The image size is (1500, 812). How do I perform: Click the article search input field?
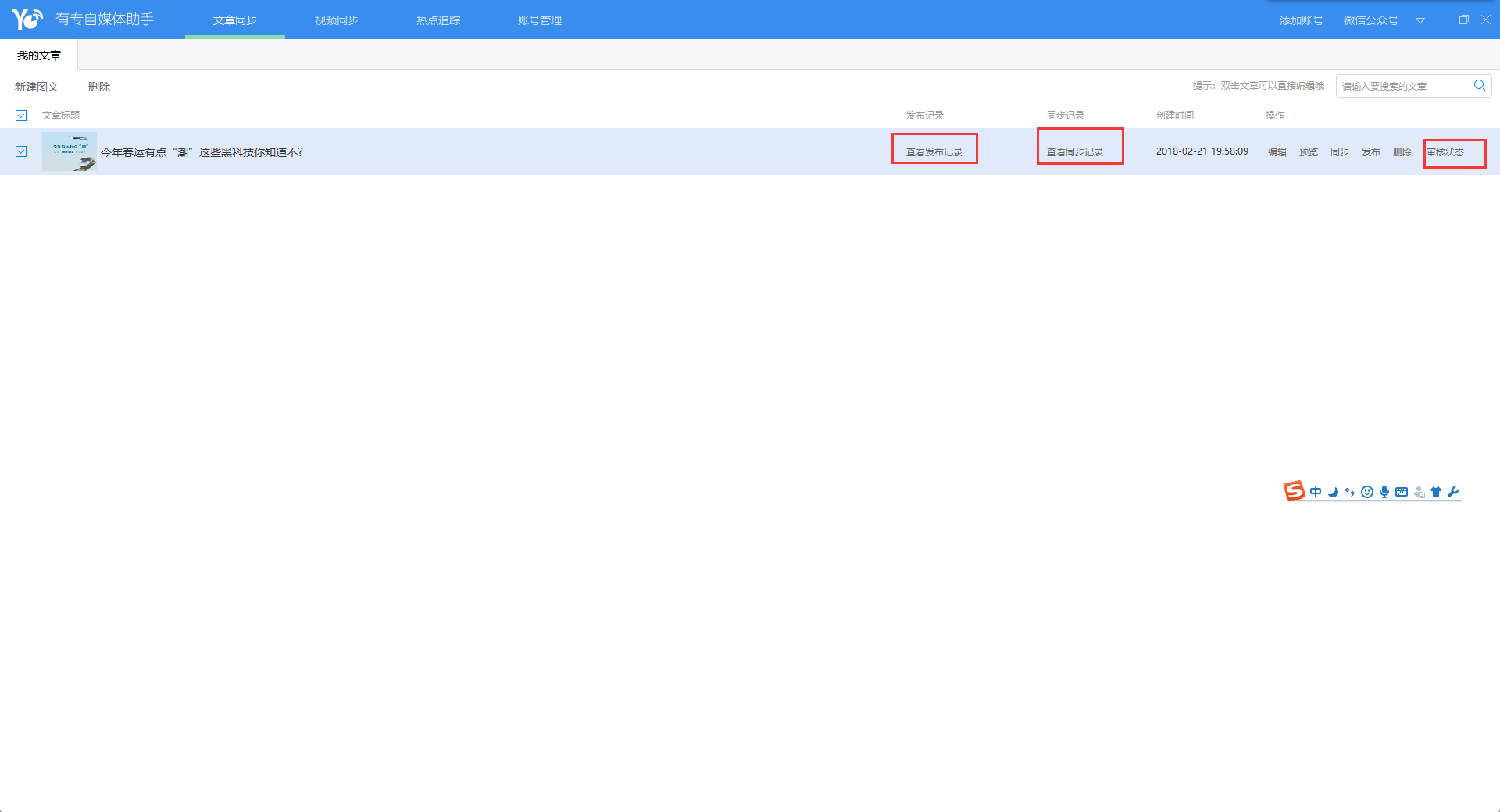(x=1402, y=86)
